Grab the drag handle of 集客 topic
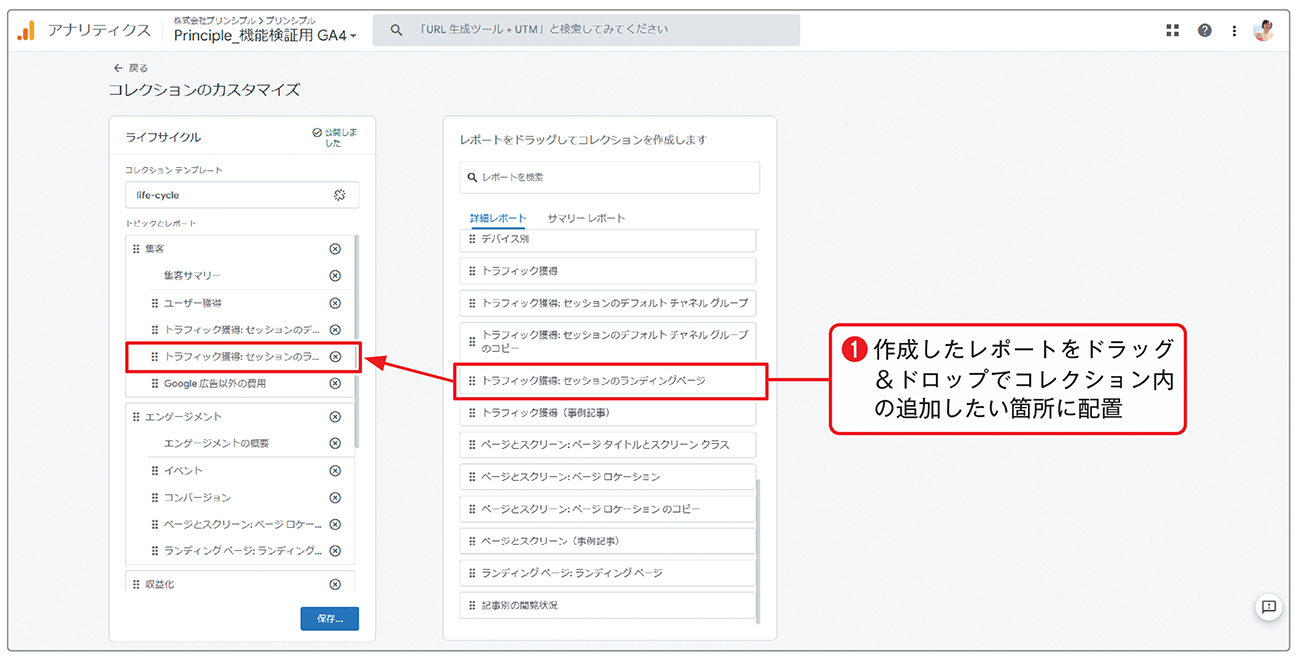 [x=136, y=249]
